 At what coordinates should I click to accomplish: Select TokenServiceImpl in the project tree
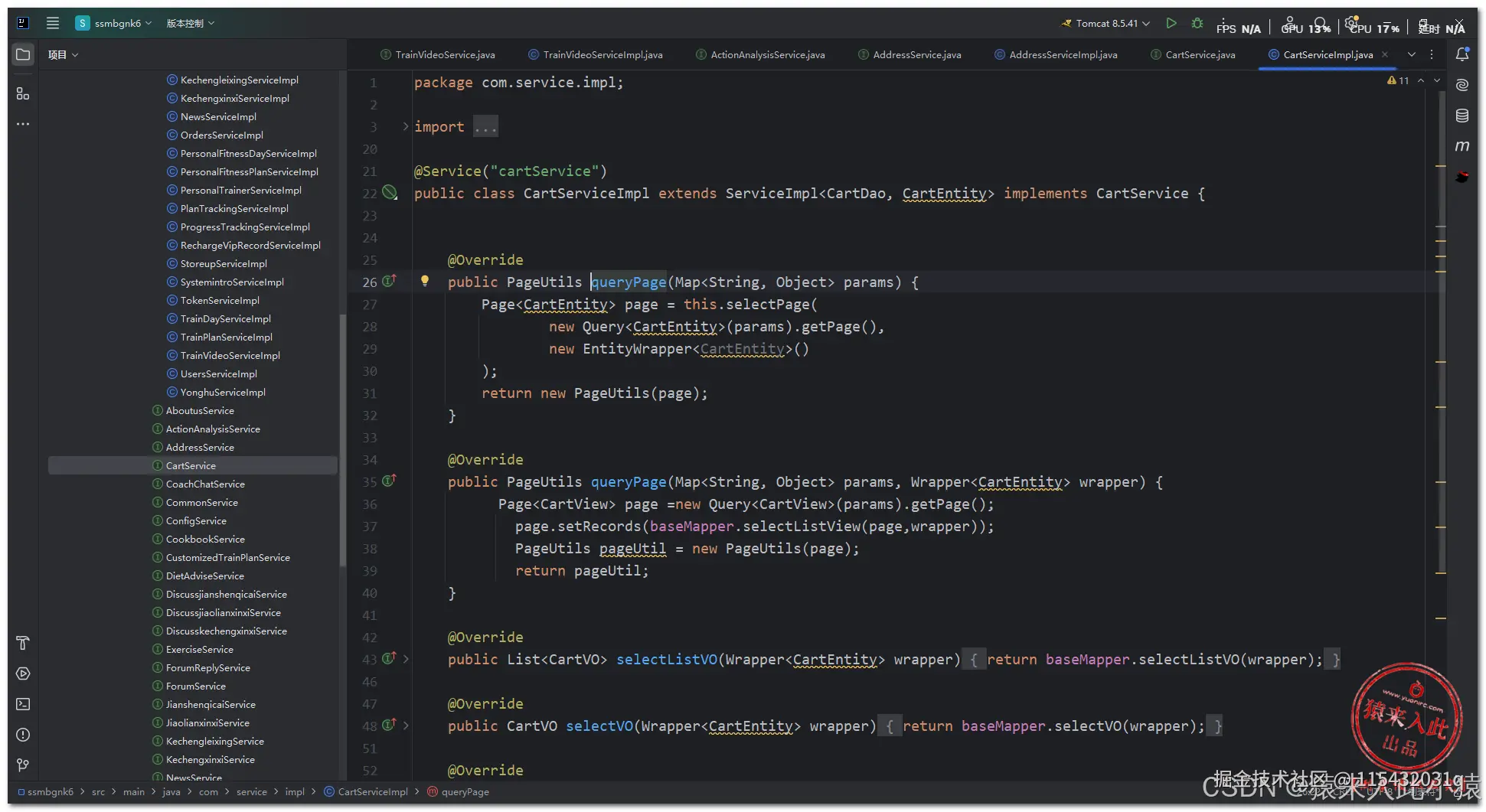pyautogui.click(x=220, y=300)
